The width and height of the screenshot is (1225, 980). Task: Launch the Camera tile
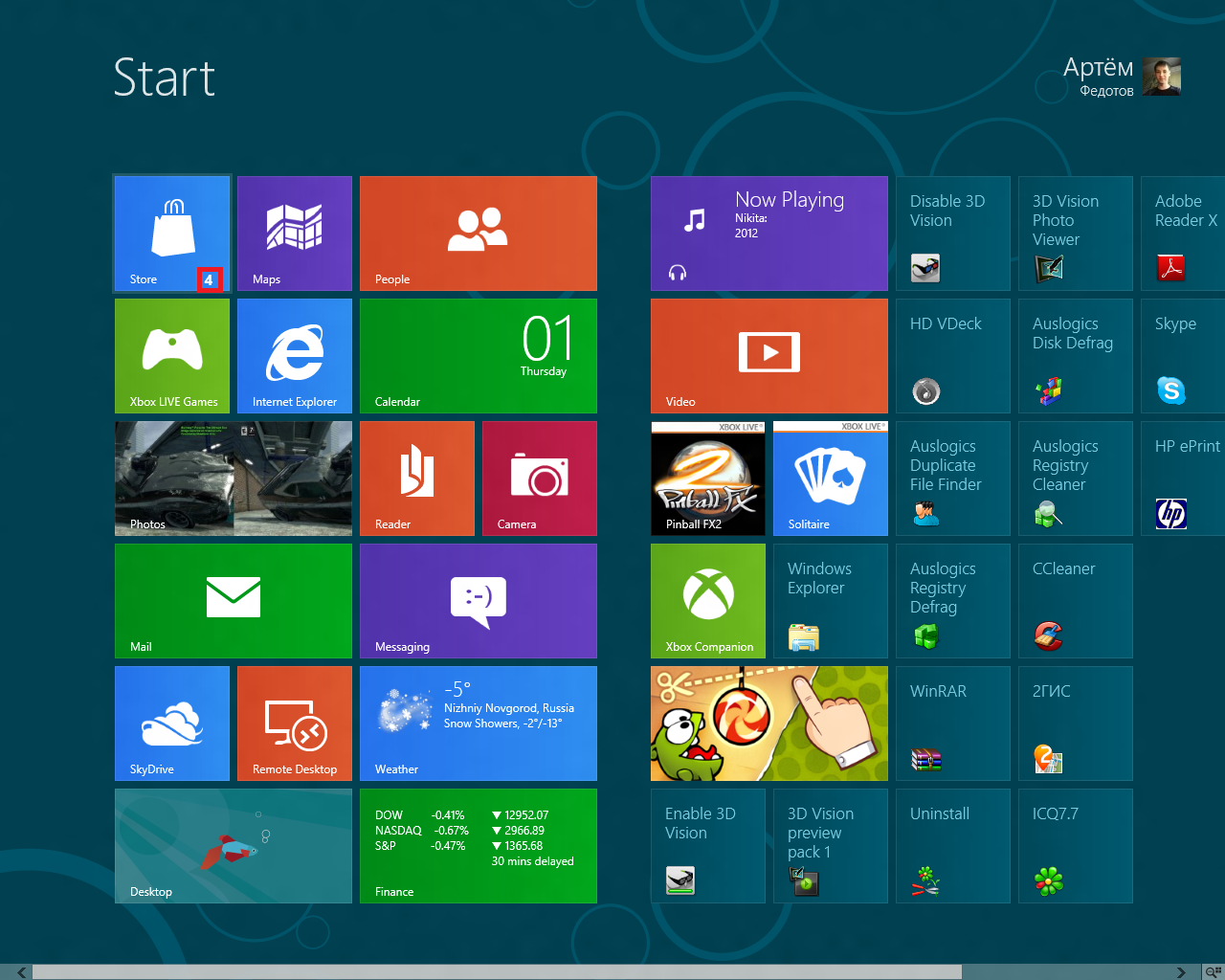(540, 479)
